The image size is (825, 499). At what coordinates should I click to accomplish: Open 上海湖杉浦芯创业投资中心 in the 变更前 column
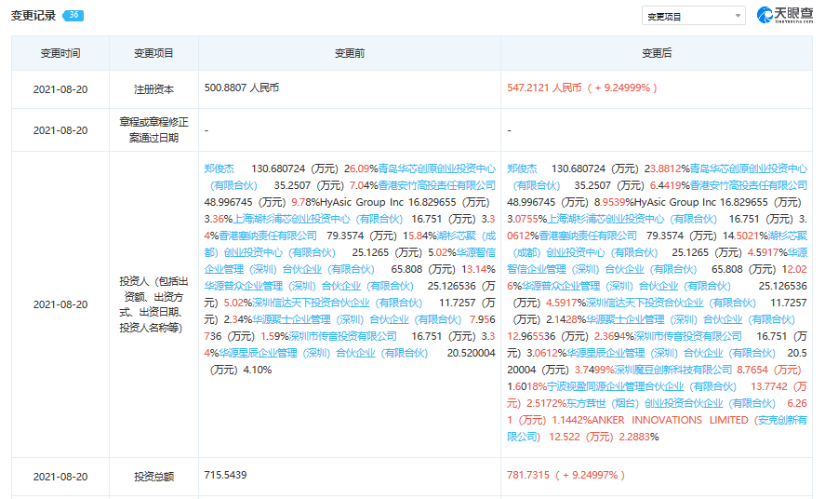pos(317,219)
